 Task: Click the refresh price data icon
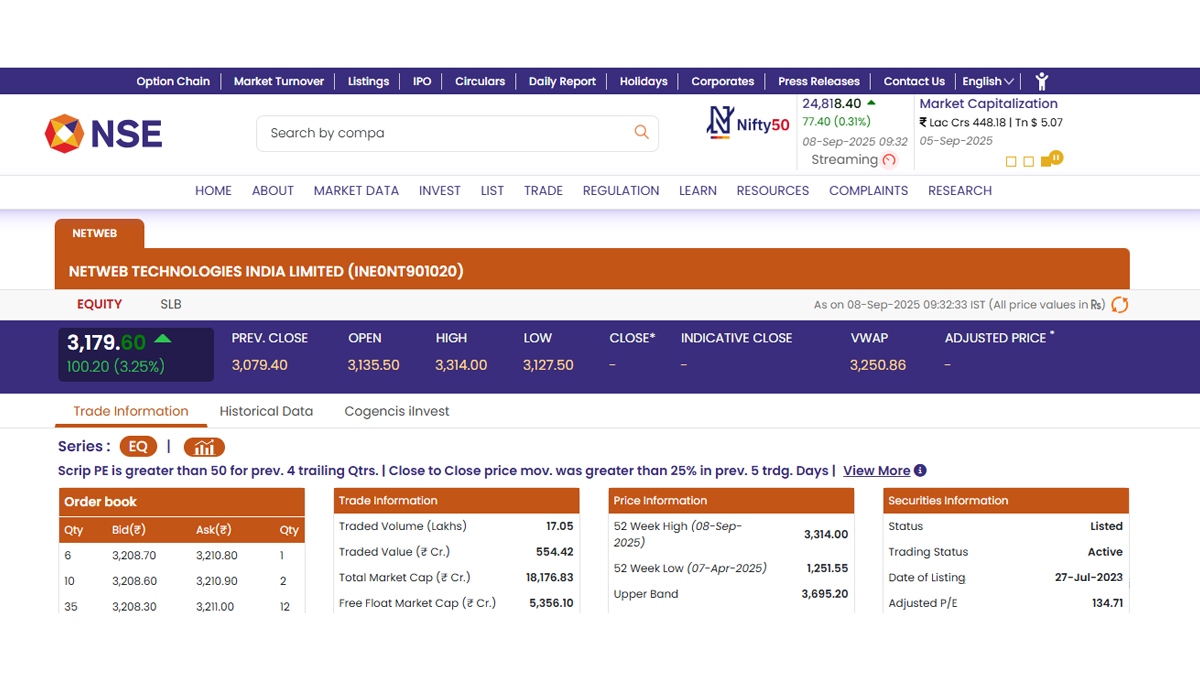(x=1120, y=305)
